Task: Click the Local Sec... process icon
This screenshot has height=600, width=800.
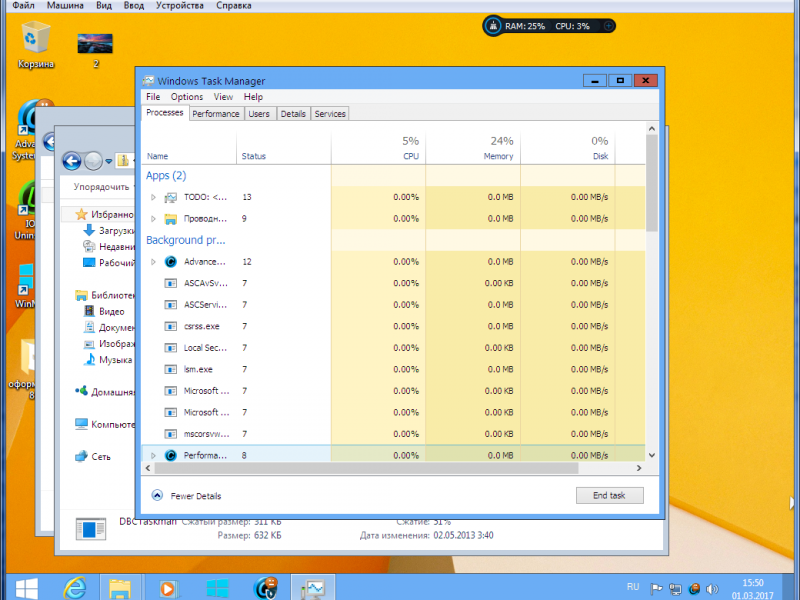Action: (x=170, y=348)
